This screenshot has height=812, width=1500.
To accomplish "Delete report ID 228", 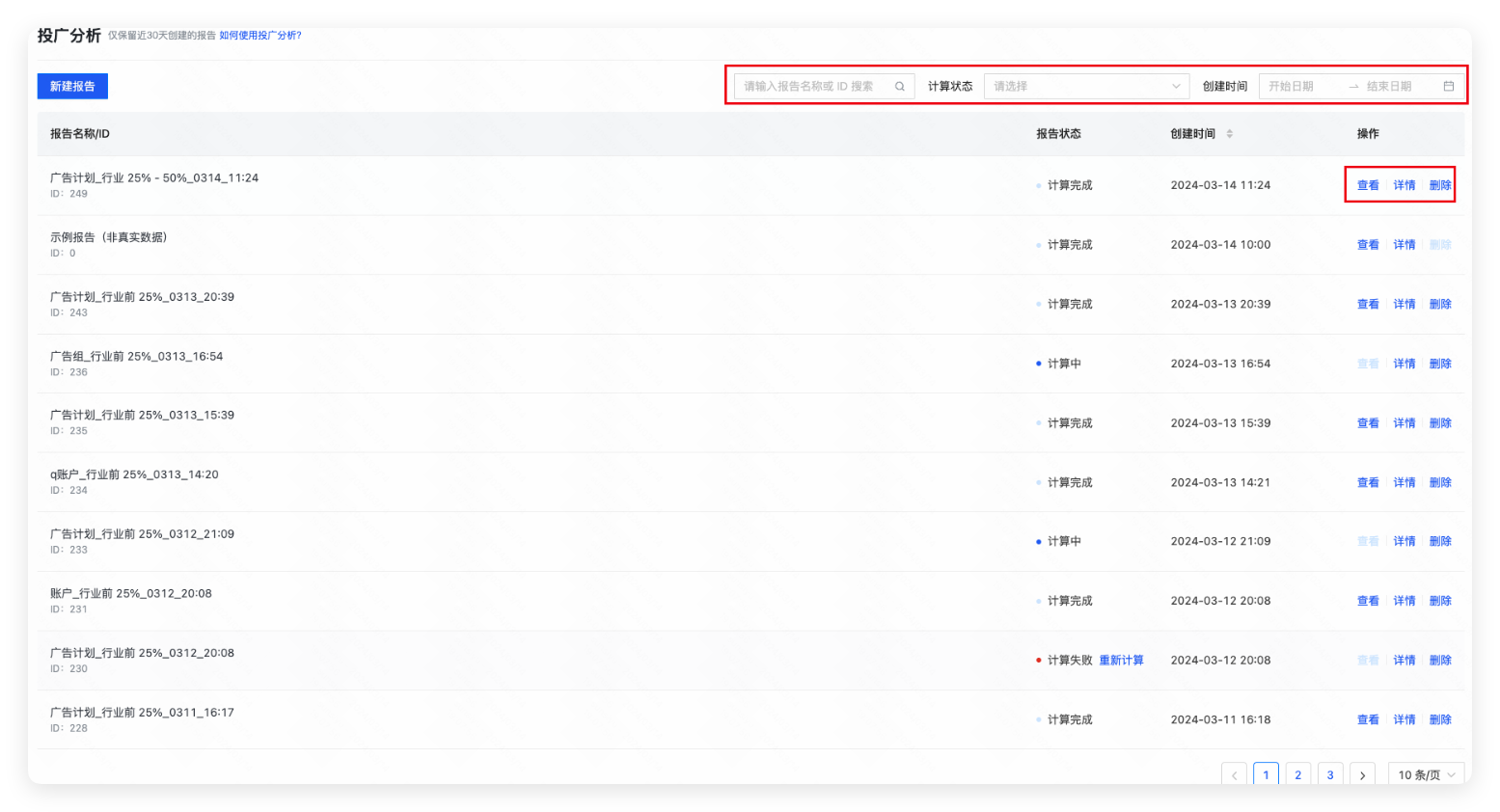I will 1440,720.
